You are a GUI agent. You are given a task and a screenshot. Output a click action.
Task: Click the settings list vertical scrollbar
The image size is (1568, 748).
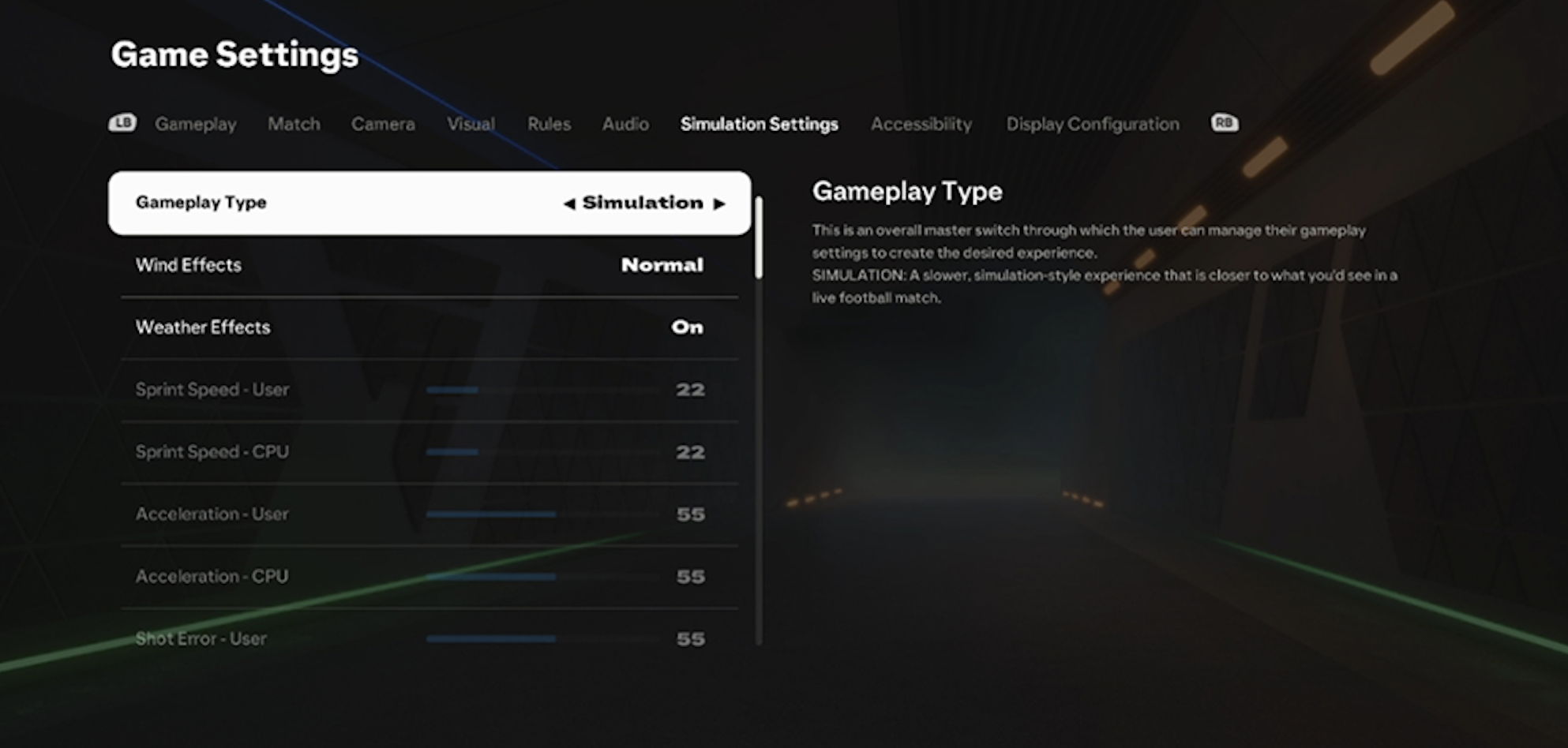tap(759, 238)
